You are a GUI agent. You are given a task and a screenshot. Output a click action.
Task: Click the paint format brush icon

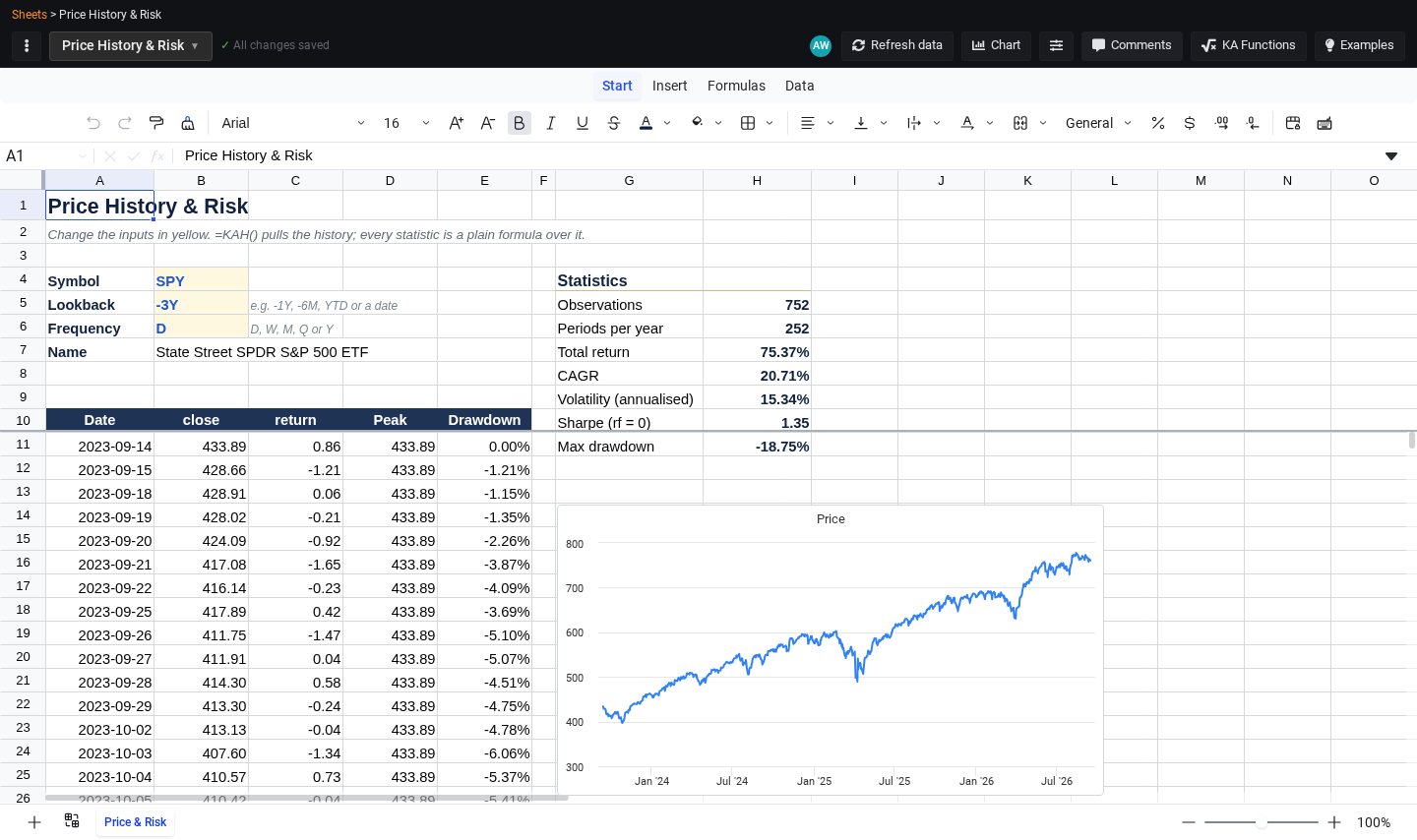[x=156, y=123]
